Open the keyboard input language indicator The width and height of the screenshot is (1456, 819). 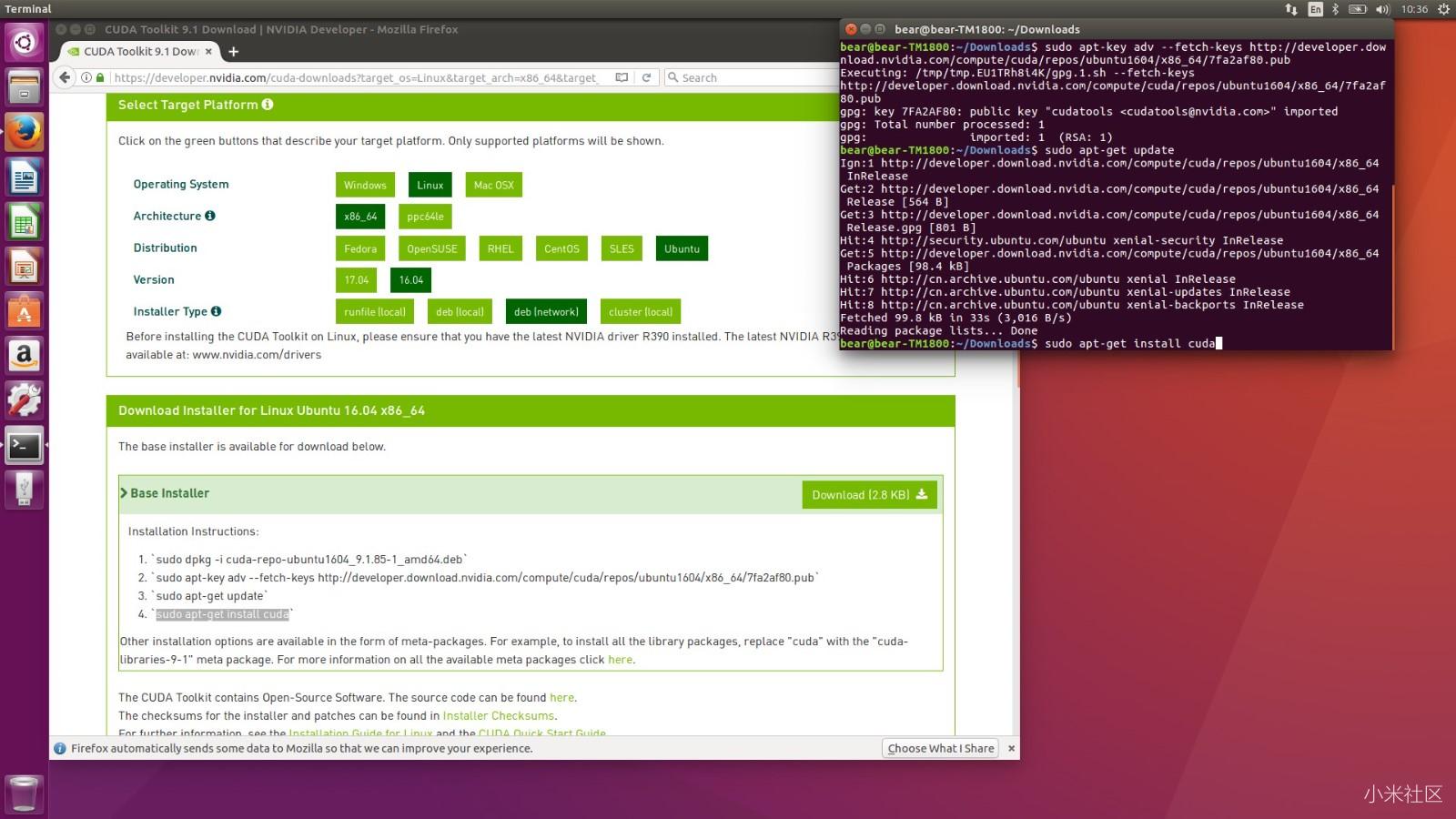[1315, 9]
